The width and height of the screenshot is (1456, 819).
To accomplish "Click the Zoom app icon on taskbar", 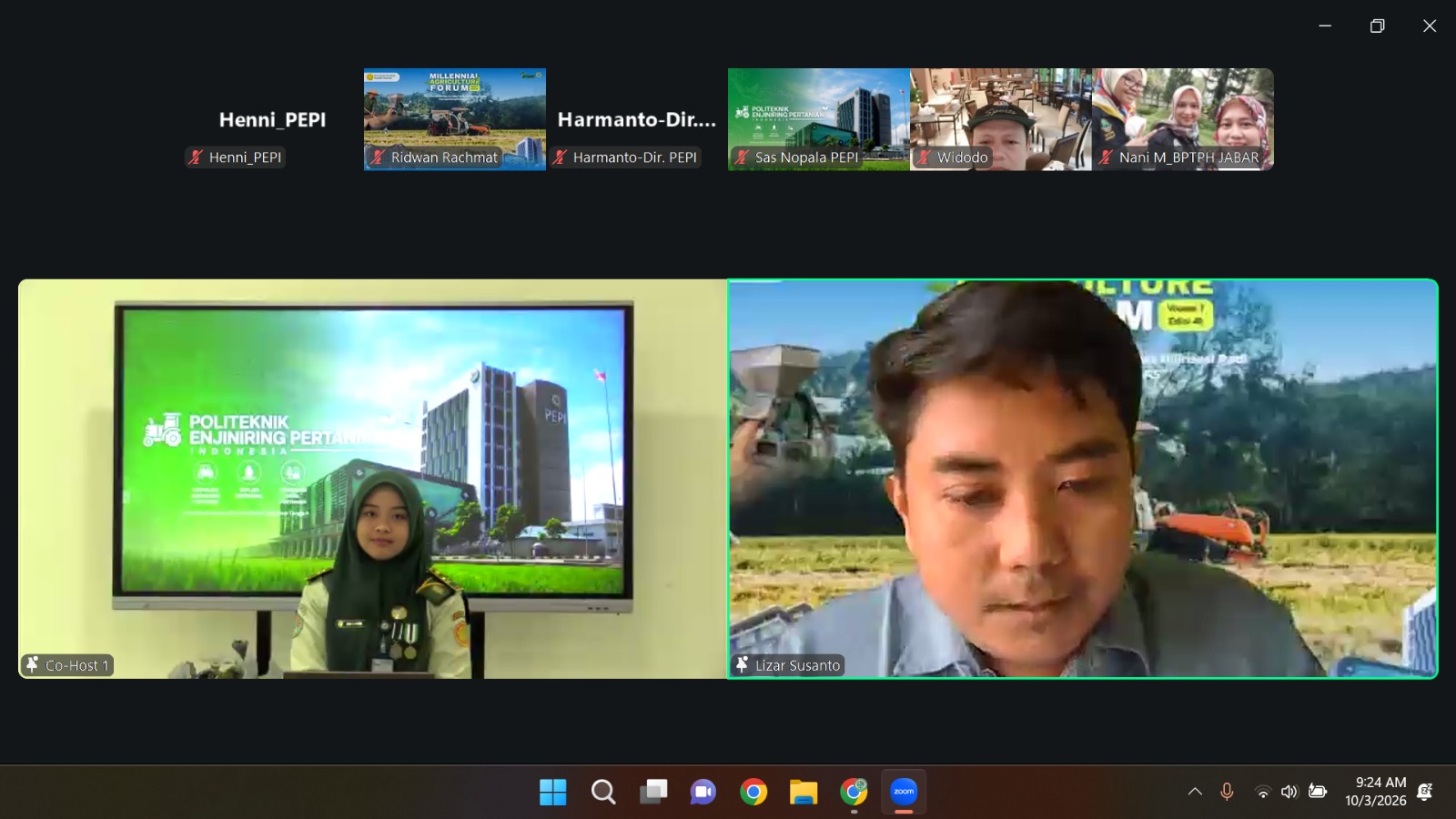I will (x=904, y=792).
